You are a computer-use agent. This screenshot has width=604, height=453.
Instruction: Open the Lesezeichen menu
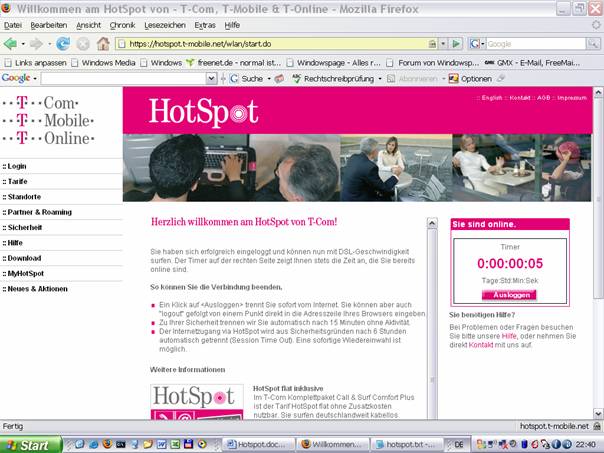tap(165, 25)
